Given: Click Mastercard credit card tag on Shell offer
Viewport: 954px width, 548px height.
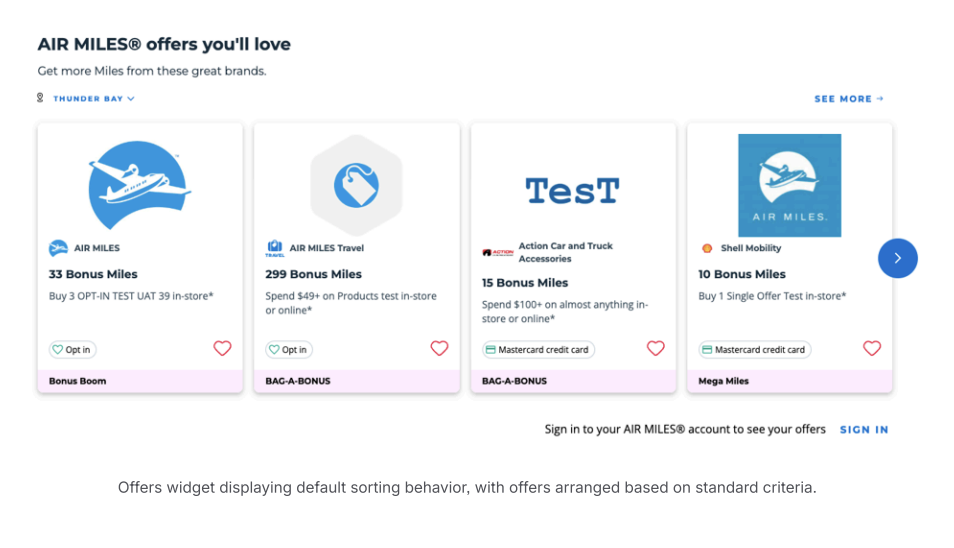Looking at the screenshot, I should point(755,350).
